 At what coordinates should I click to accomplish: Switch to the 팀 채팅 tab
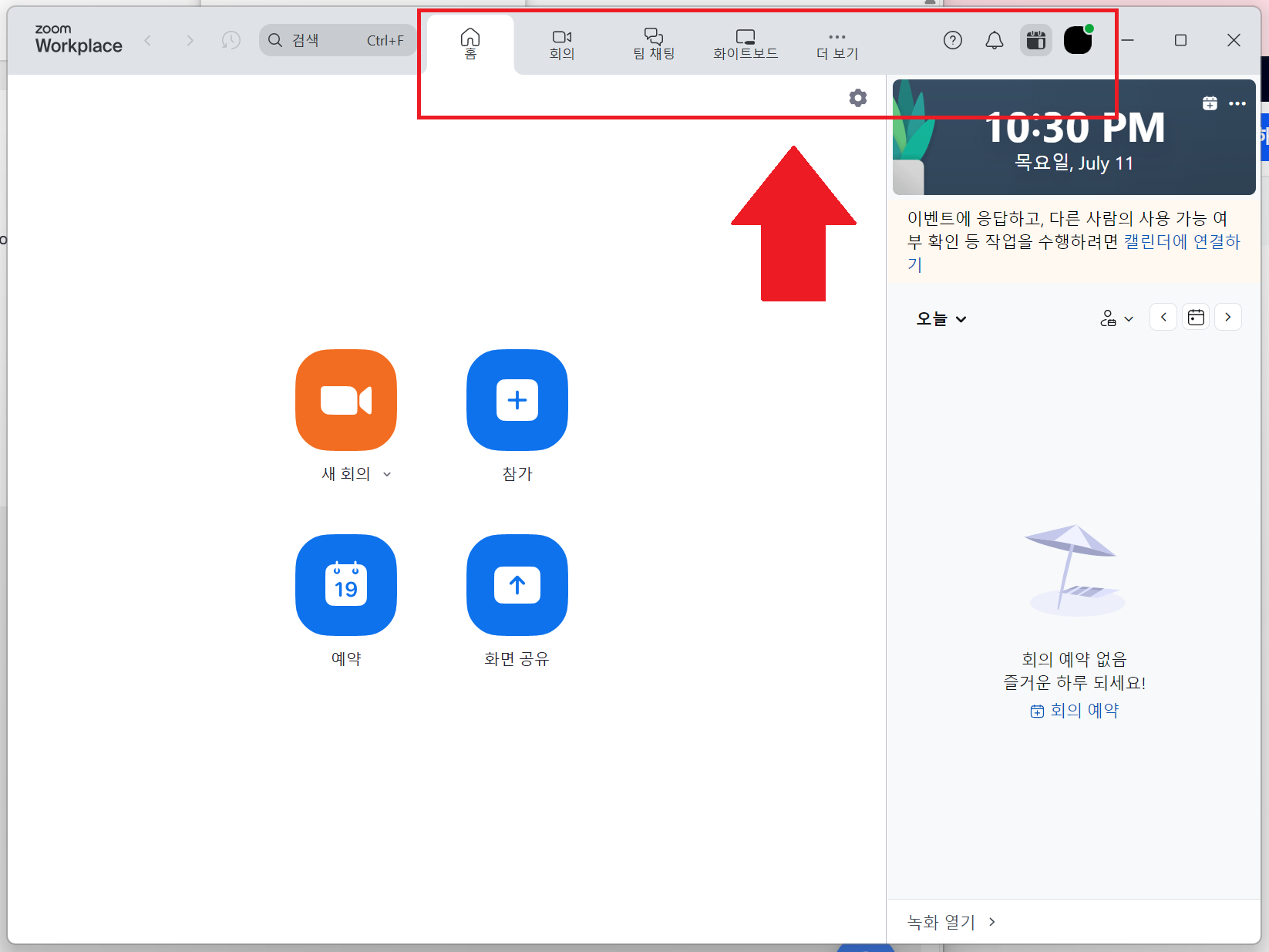pyautogui.click(x=652, y=42)
